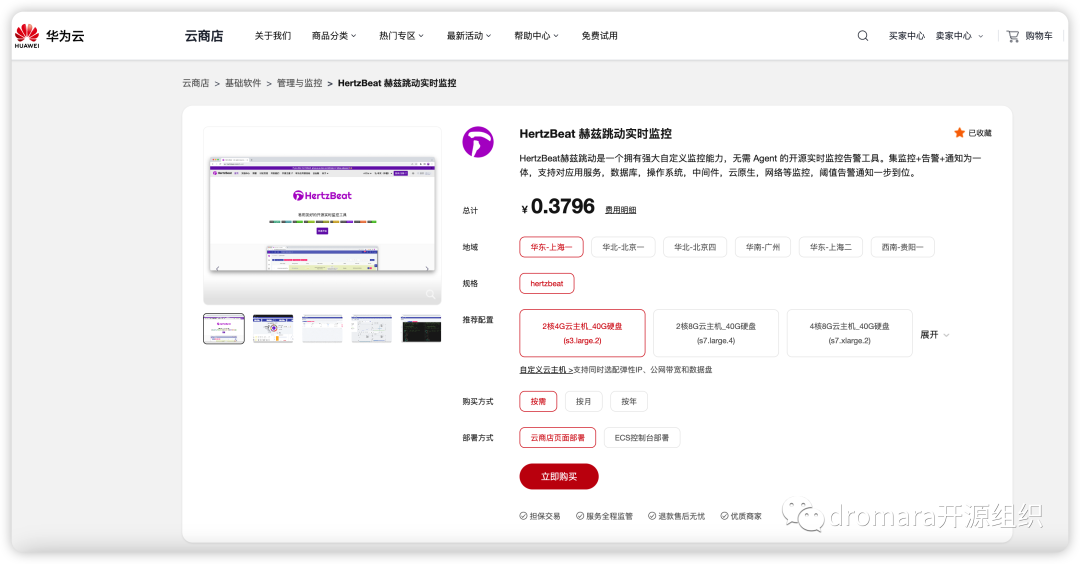This screenshot has height=564, width=1080.
Task: Expand more configurations with 展开
Action: (935, 335)
